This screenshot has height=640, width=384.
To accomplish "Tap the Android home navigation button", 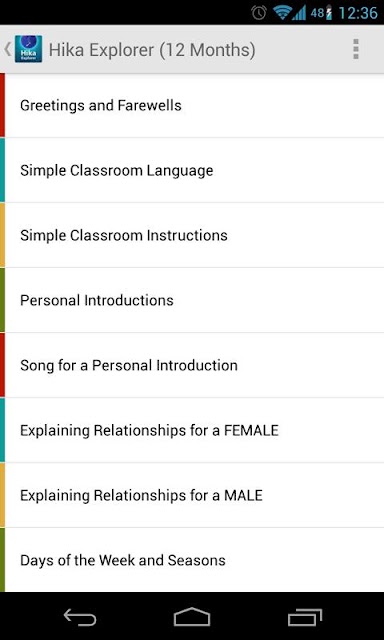I will click(x=192, y=617).
